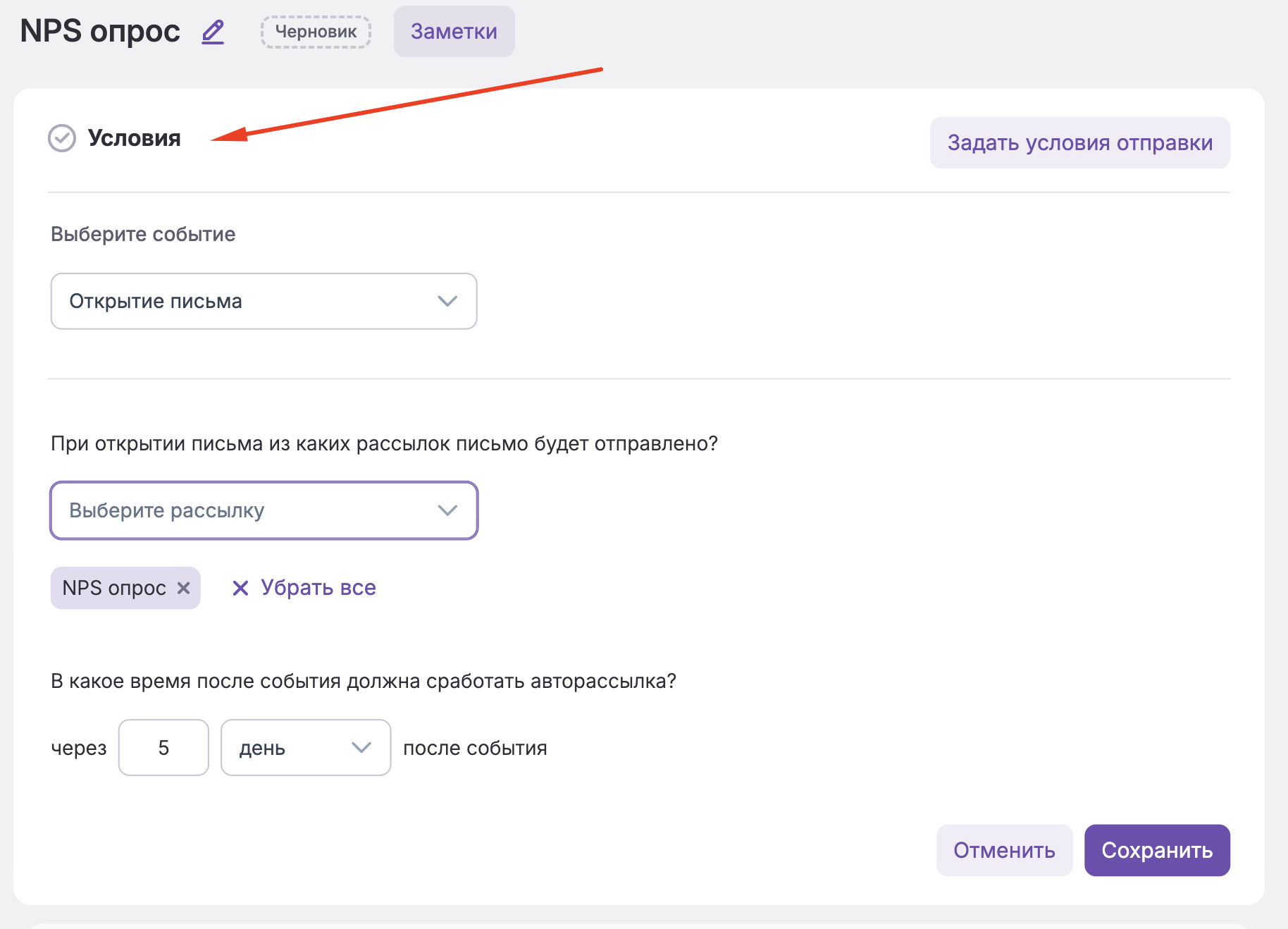Click the chevron arrow in Выберите рассылку field
The image size is (1288, 929).
[447, 510]
